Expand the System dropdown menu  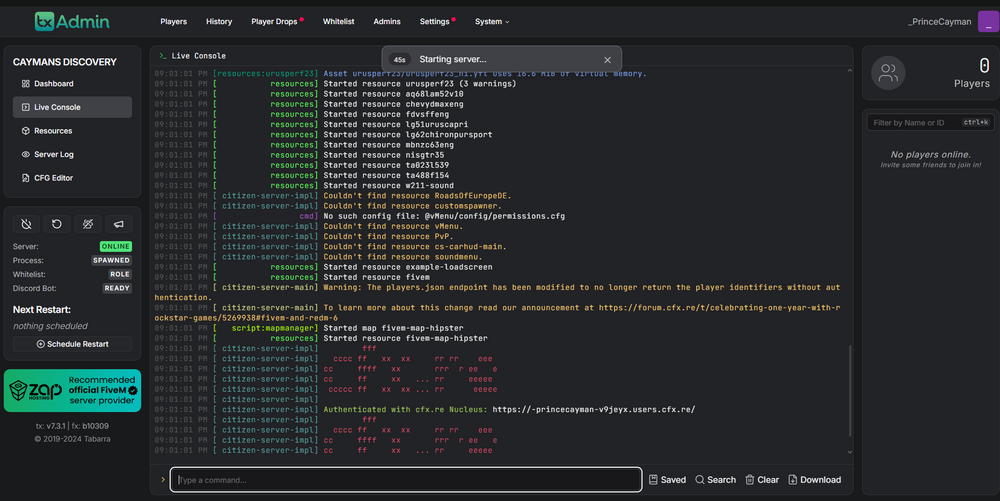(x=492, y=21)
